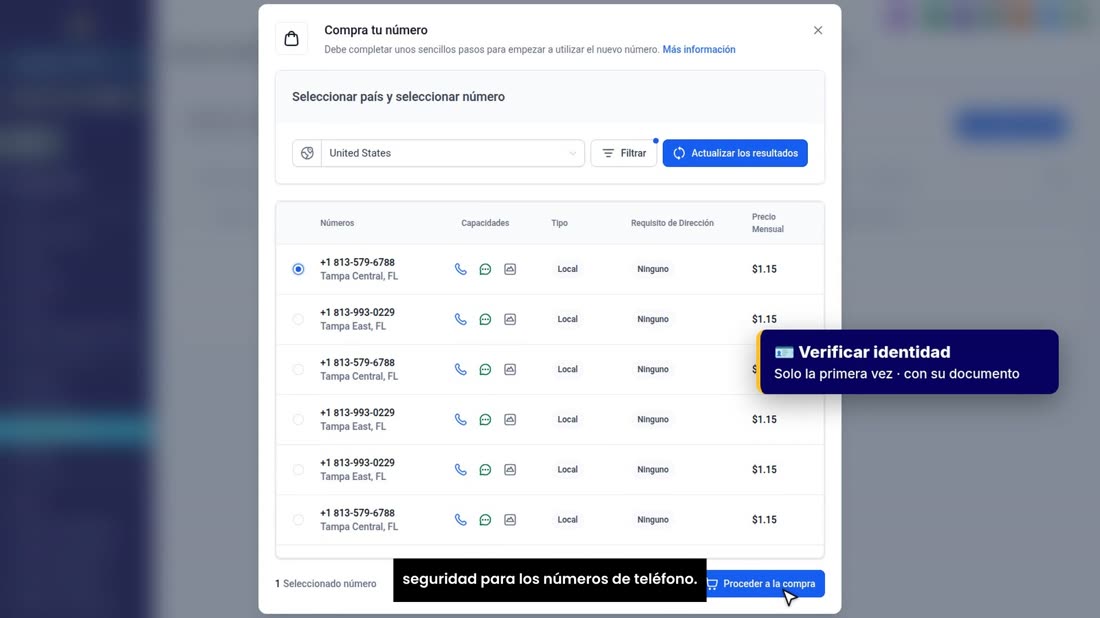Click phone icon in third row, Tampa Central

click(461, 370)
